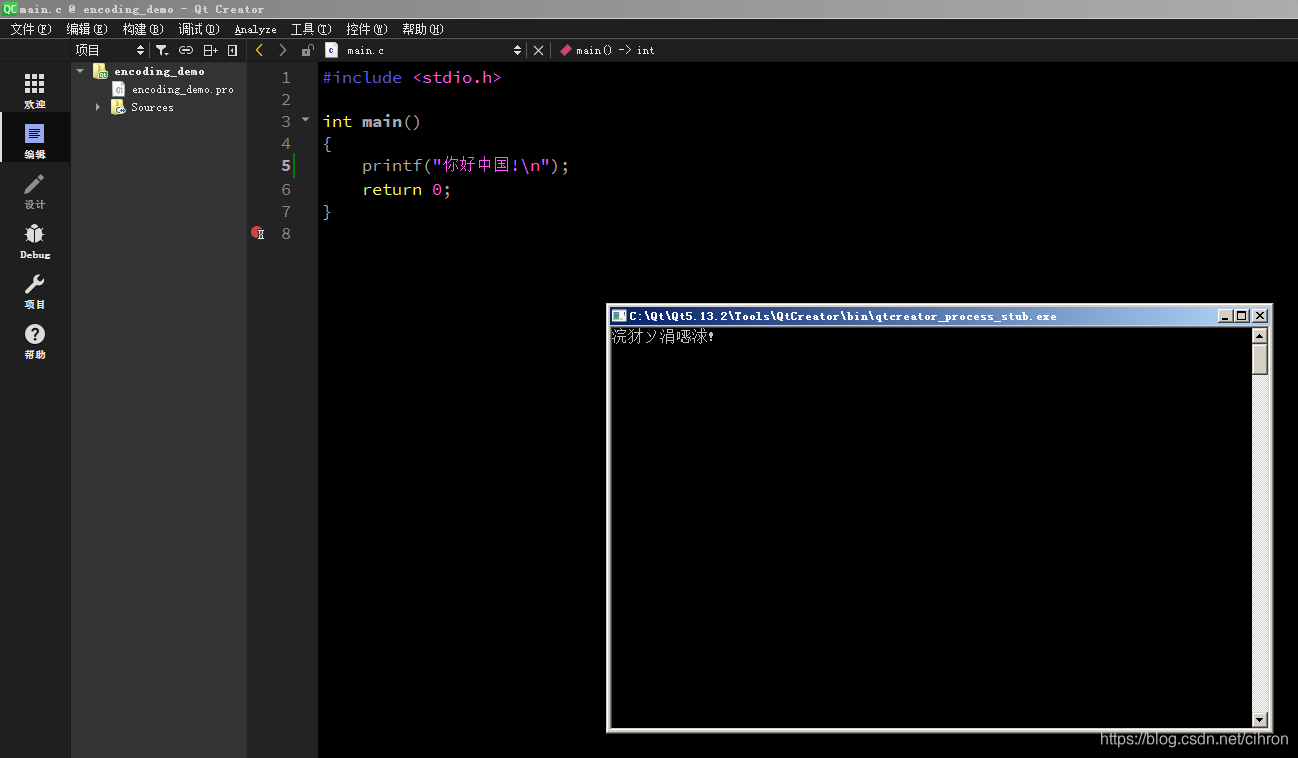Open the 调试(D) menu

[x=199, y=29]
